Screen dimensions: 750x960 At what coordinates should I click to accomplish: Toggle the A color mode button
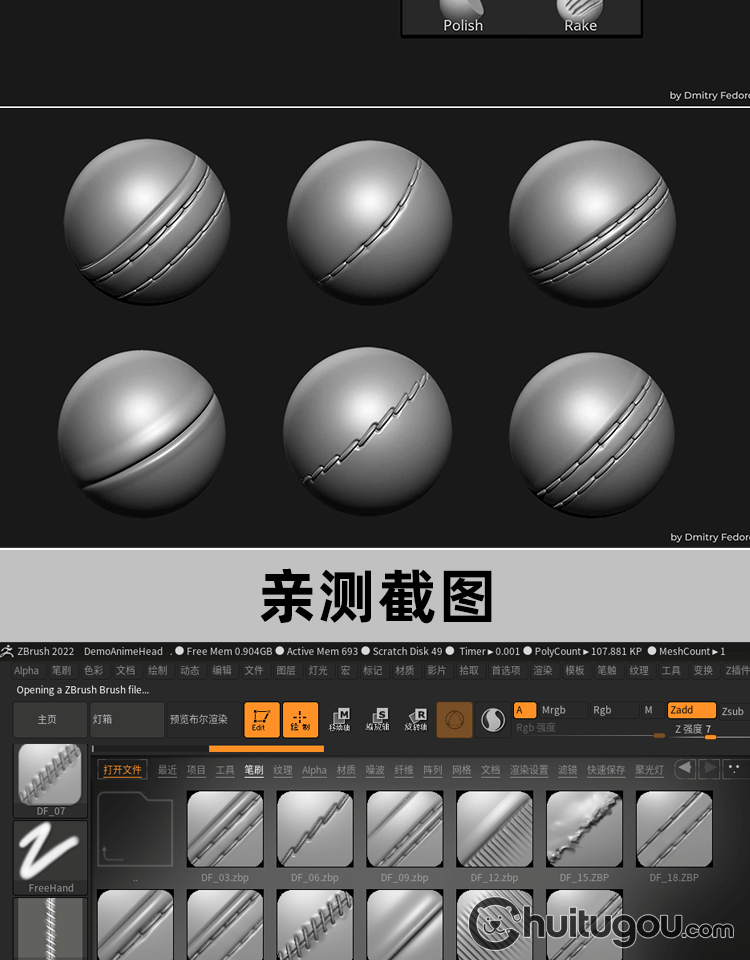click(524, 710)
